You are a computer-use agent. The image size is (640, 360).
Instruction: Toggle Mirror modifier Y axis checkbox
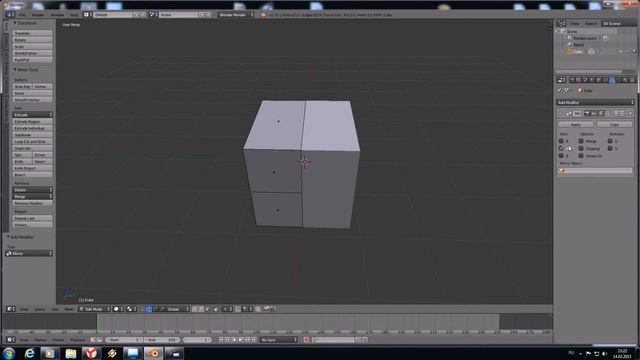pyautogui.click(x=561, y=149)
